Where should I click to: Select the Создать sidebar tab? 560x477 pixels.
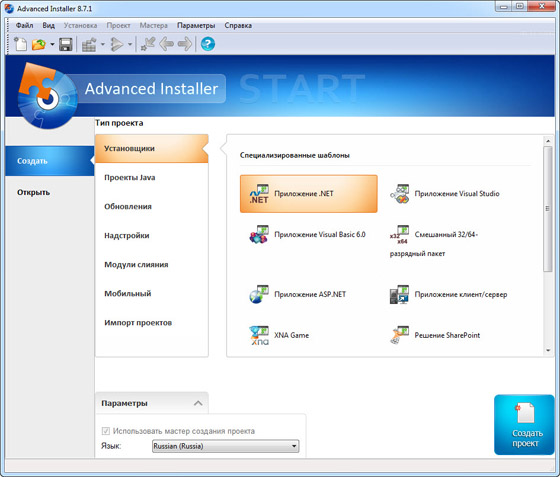(x=50, y=161)
